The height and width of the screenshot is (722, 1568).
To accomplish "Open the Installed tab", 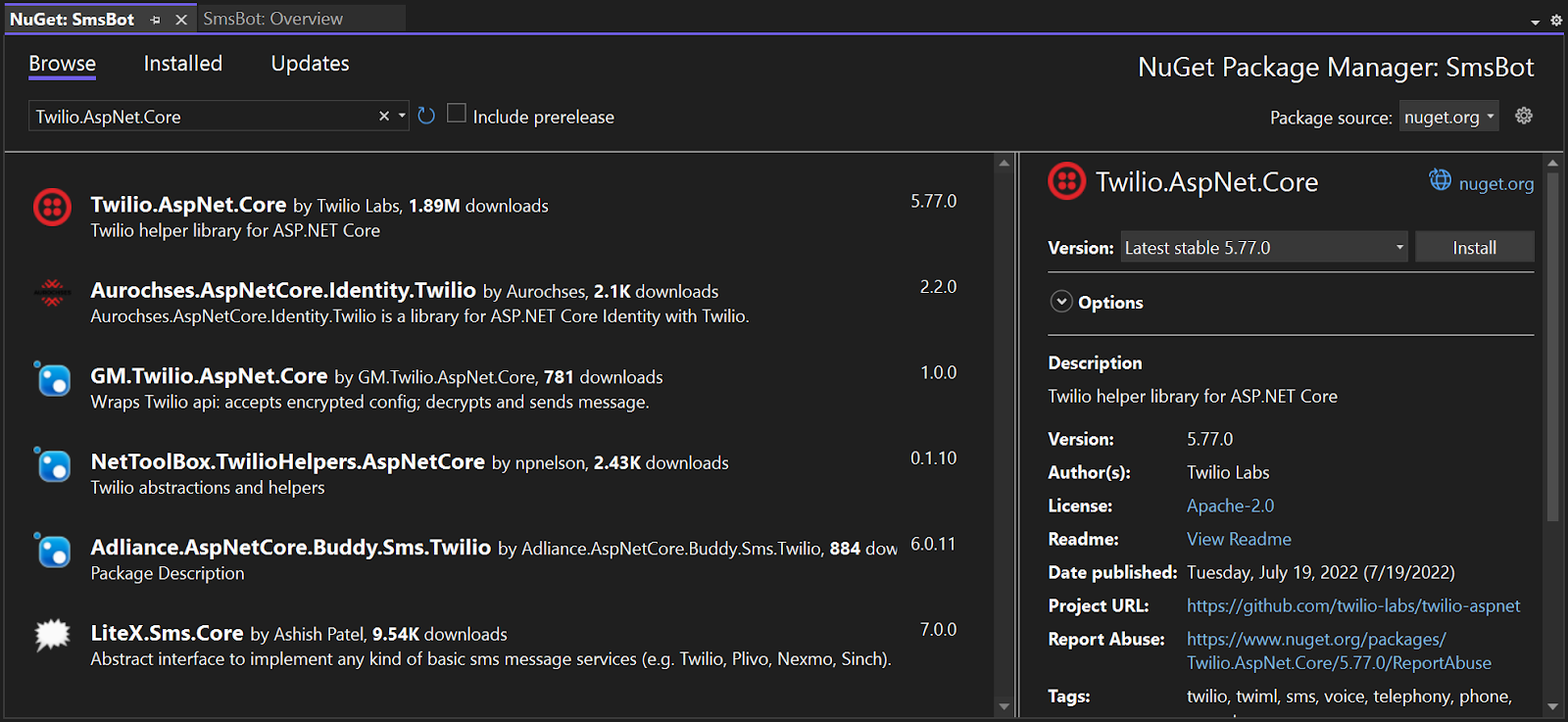I will pos(183,64).
